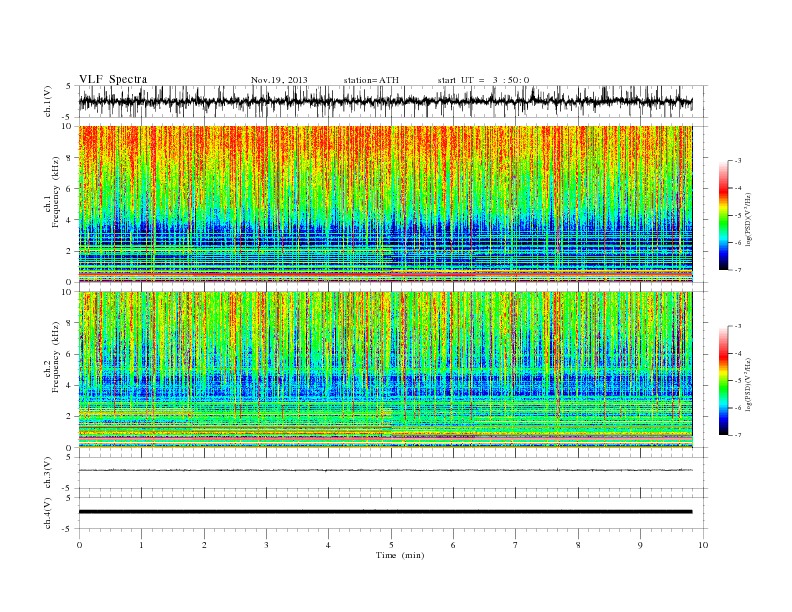
Task: Click the "station=ATH" header label
Action: (371, 80)
